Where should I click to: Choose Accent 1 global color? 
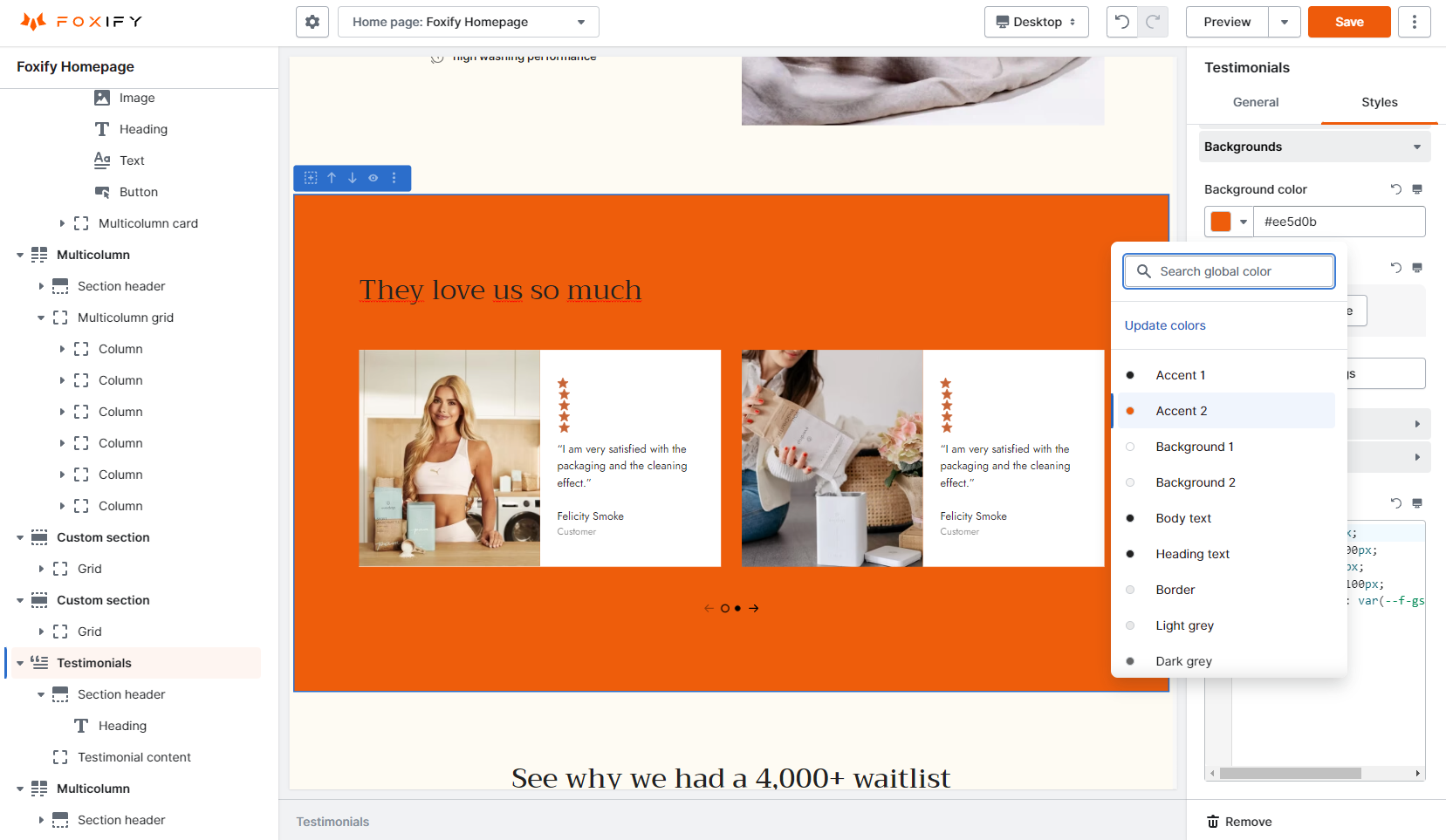pyautogui.click(x=1227, y=375)
